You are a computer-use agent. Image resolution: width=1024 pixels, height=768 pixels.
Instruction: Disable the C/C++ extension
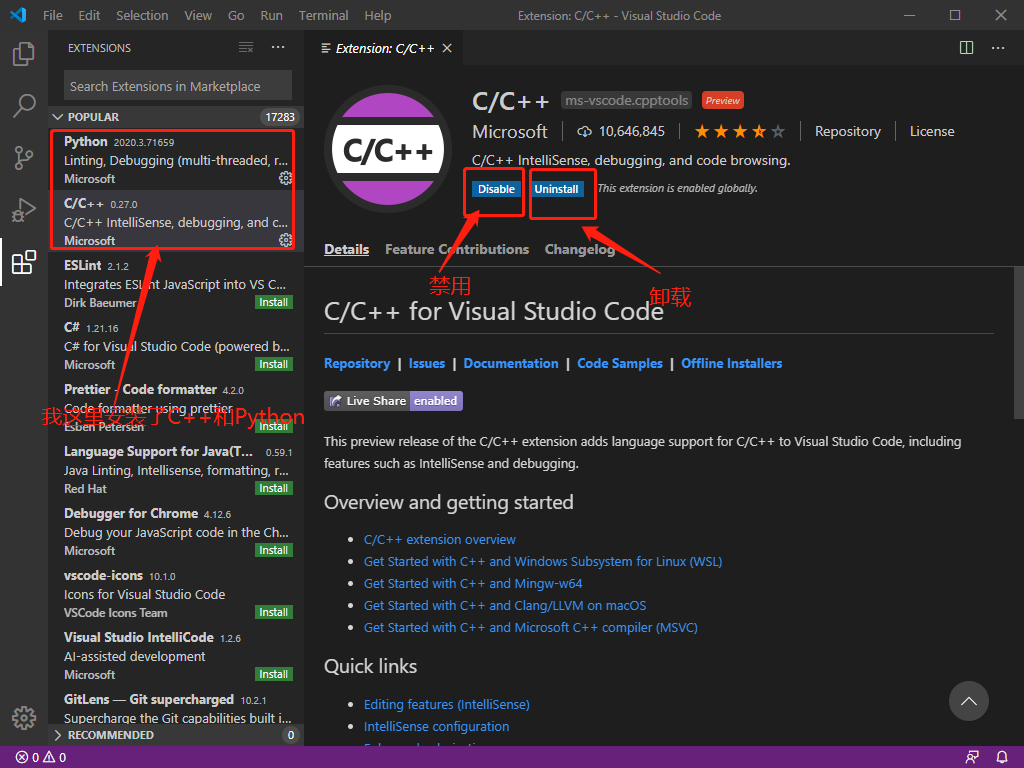coord(496,189)
